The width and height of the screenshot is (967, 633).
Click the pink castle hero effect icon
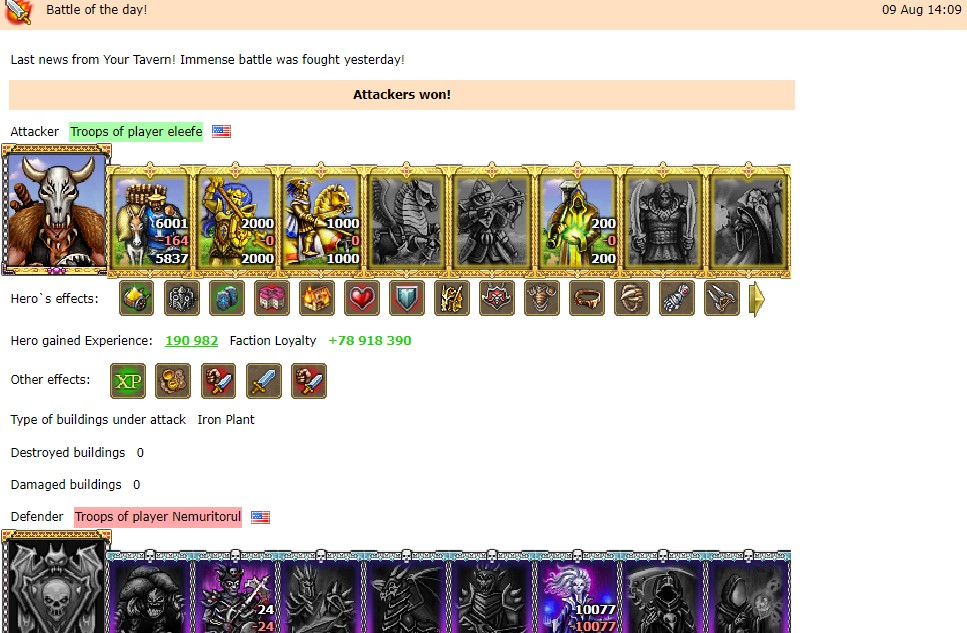click(x=272, y=299)
